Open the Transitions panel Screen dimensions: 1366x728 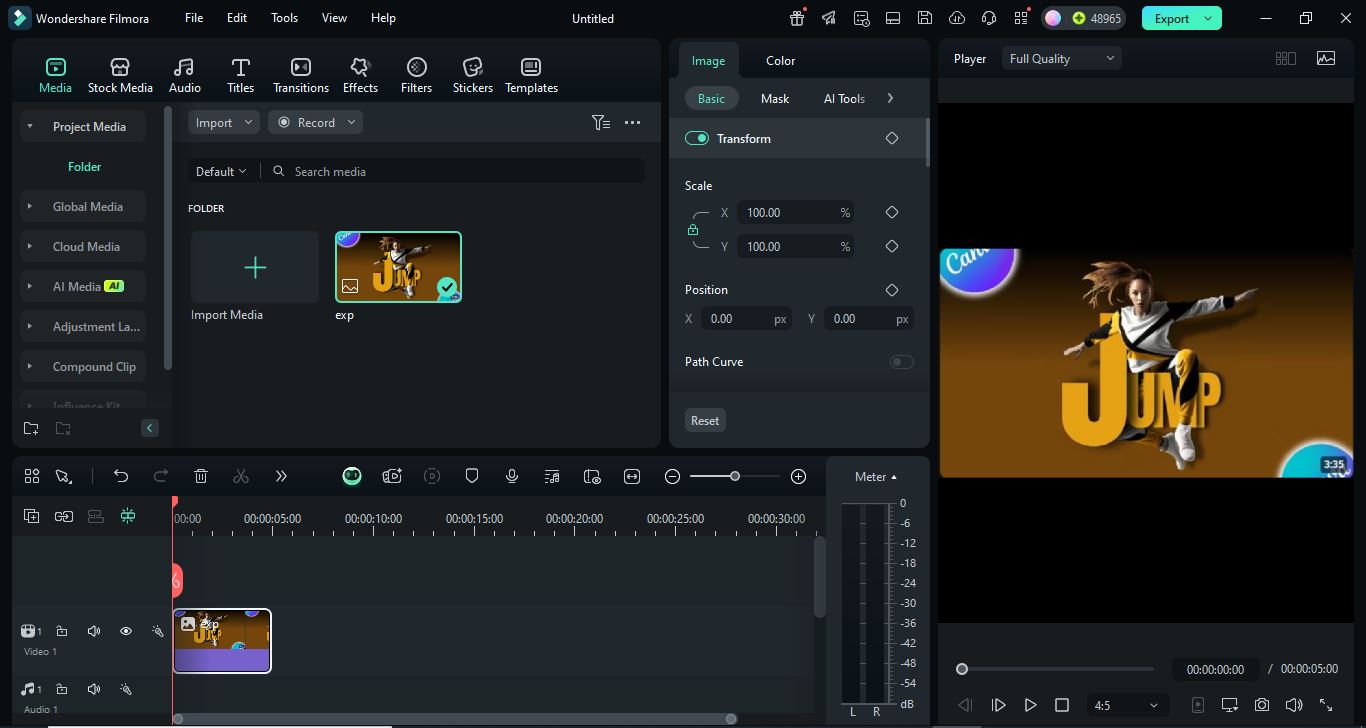tap(301, 76)
